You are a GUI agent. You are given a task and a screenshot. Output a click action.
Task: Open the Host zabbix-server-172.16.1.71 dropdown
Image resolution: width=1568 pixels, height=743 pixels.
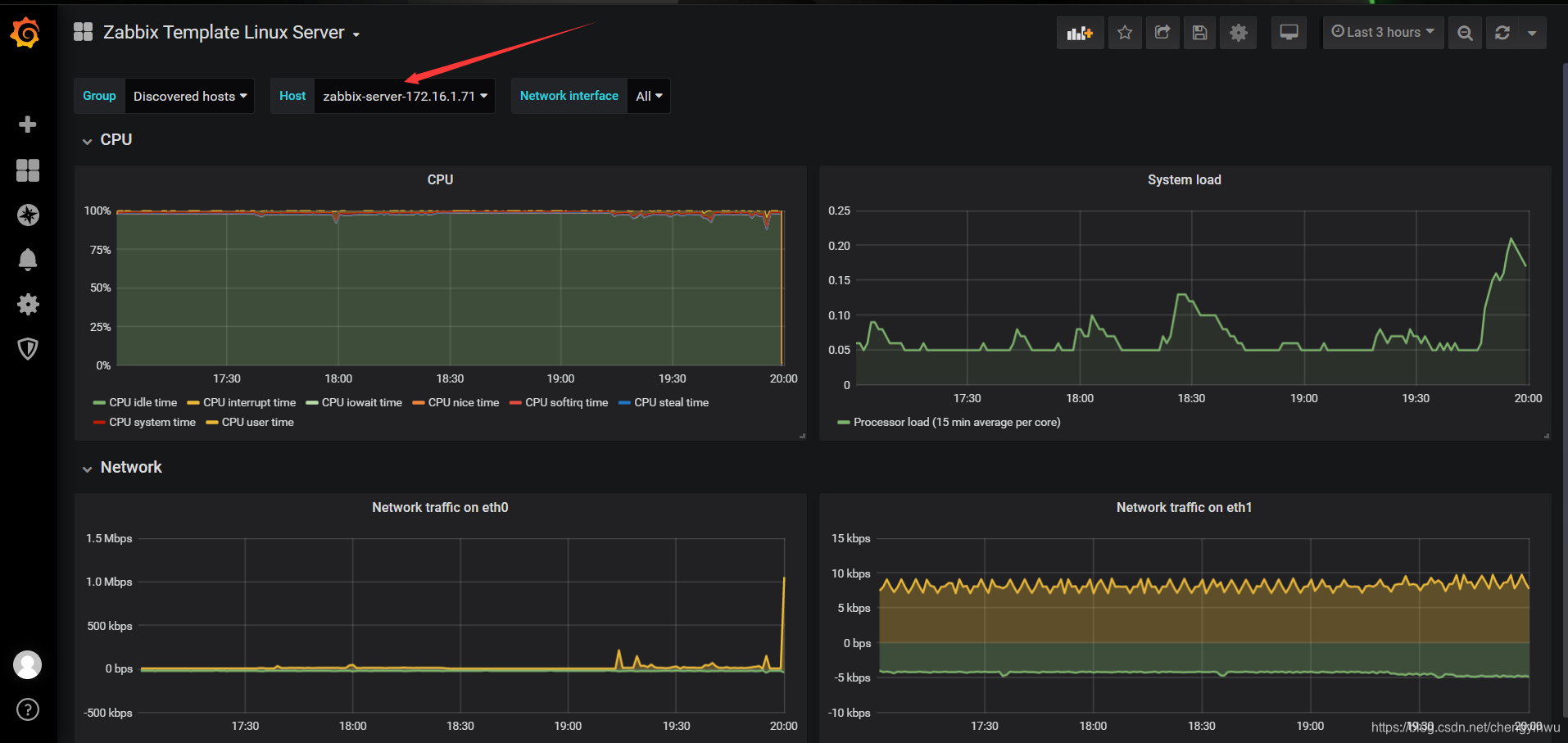click(x=405, y=96)
